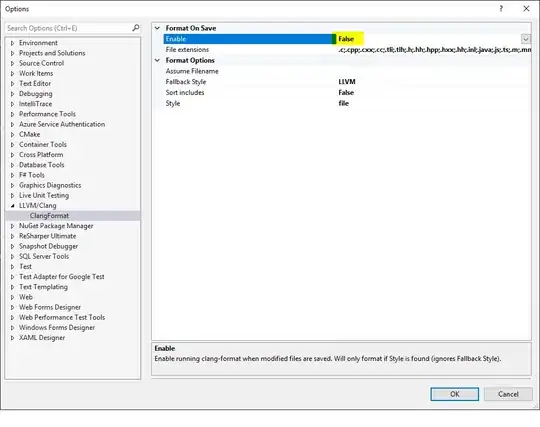Screen dimensions: 540x427
Task: Click the help question mark icon
Action: point(501,9)
